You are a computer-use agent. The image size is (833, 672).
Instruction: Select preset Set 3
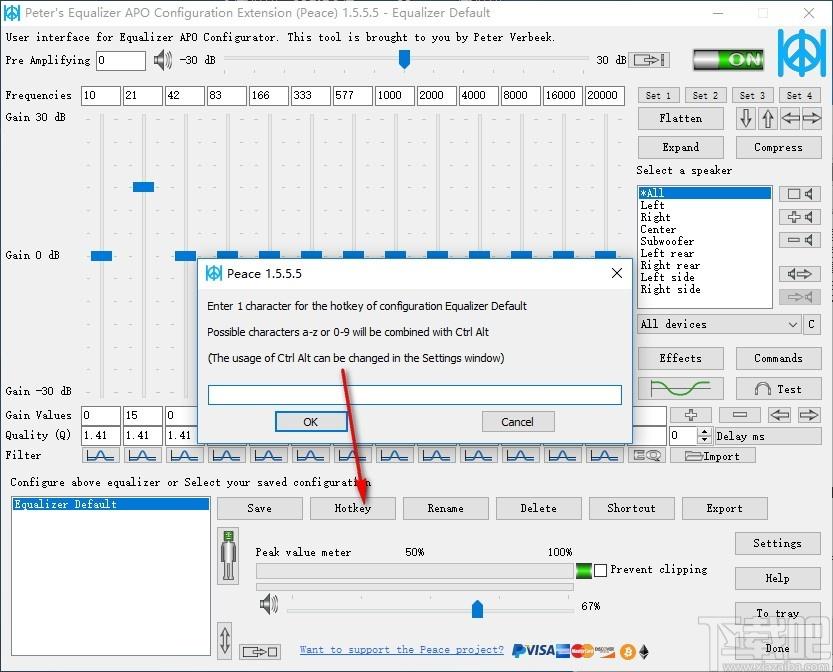tap(752, 96)
